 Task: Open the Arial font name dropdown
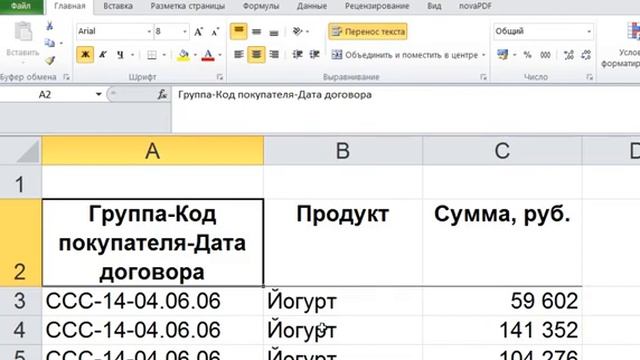pyautogui.click(x=149, y=31)
